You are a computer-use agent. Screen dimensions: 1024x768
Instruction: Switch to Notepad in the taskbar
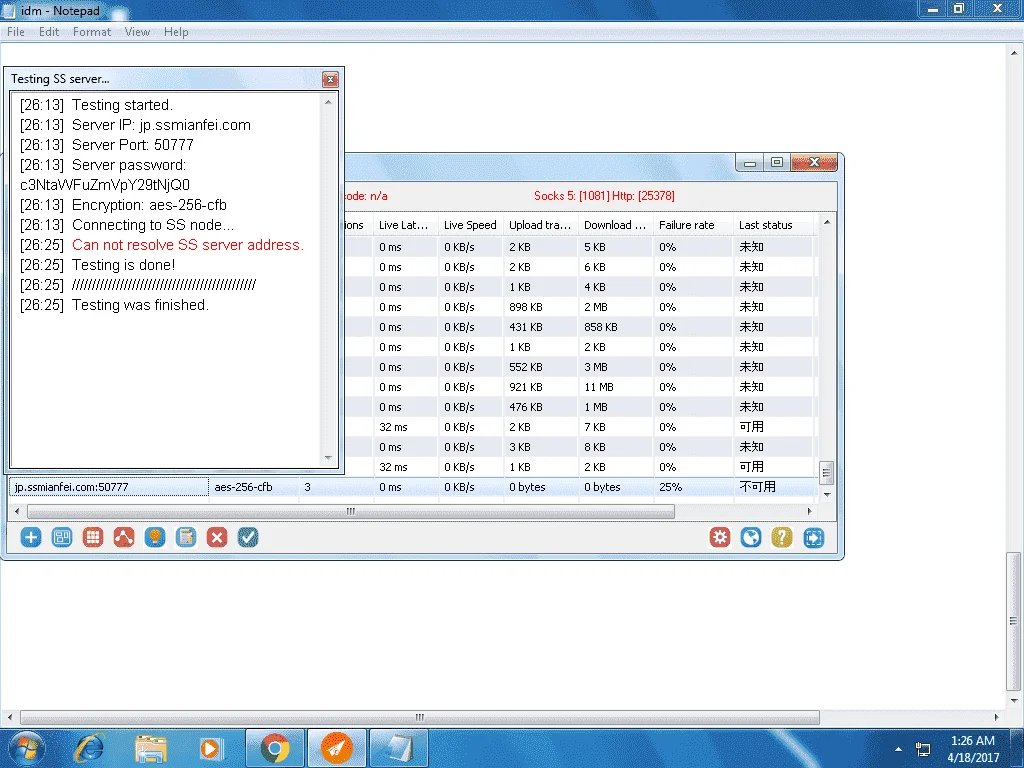[x=398, y=748]
